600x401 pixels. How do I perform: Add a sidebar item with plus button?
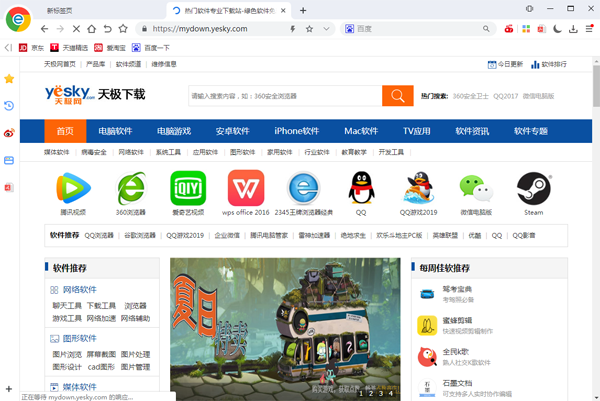tap(9, 389)
